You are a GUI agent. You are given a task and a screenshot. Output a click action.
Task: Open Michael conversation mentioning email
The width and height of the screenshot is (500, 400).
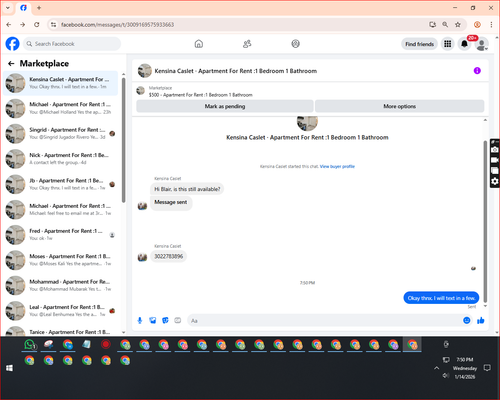pos(60,209)
